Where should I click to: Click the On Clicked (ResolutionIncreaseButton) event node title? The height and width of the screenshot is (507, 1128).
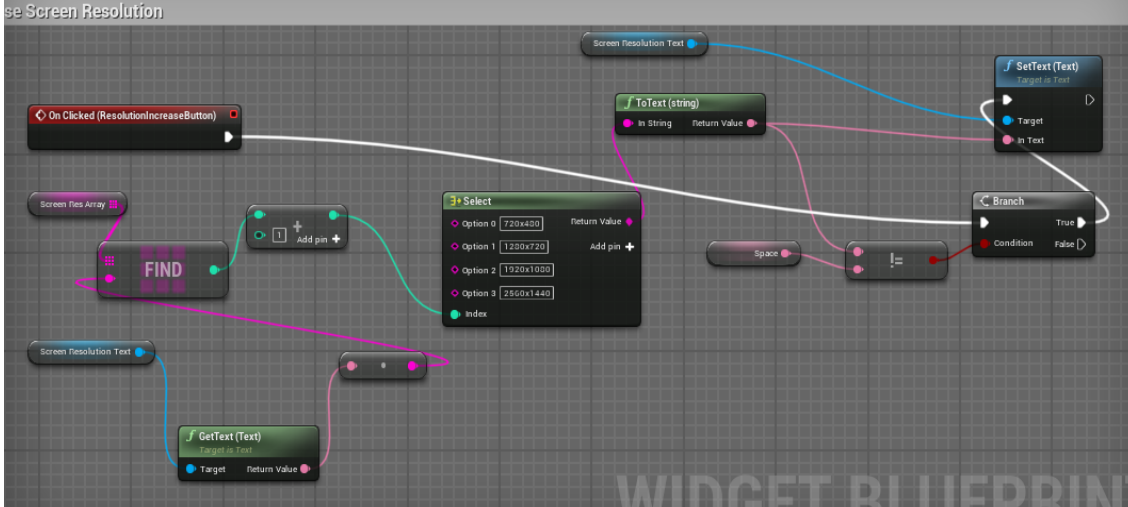pos(132,115)
